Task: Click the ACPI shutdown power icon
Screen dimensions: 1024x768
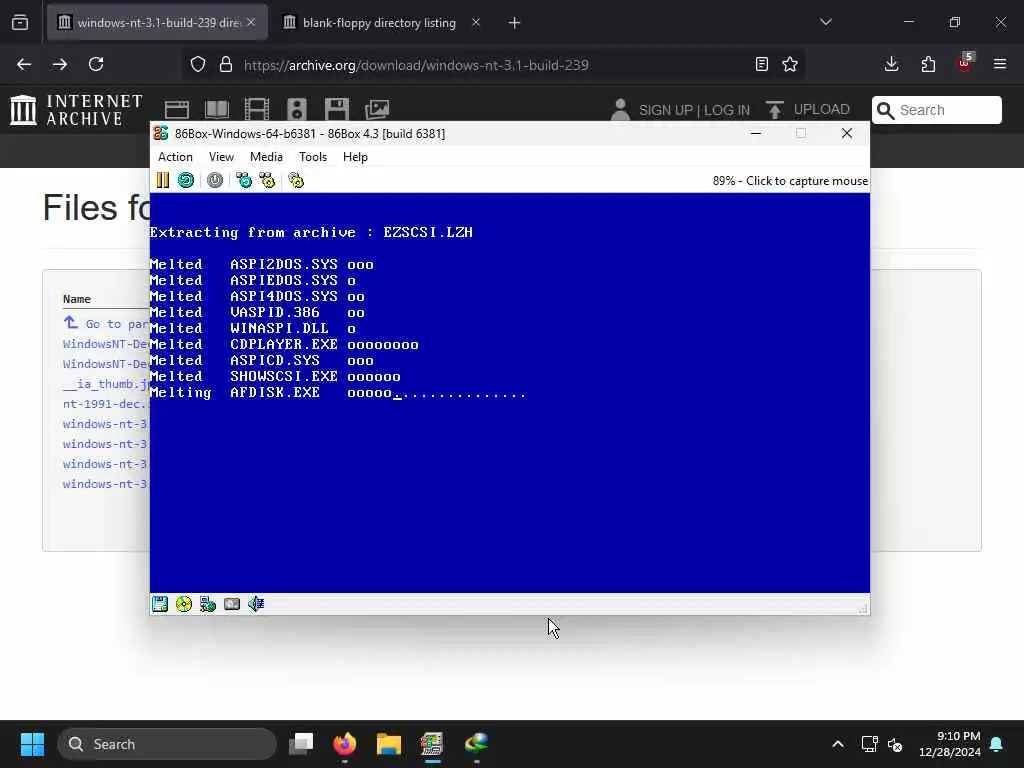Action: pos(215,180)
